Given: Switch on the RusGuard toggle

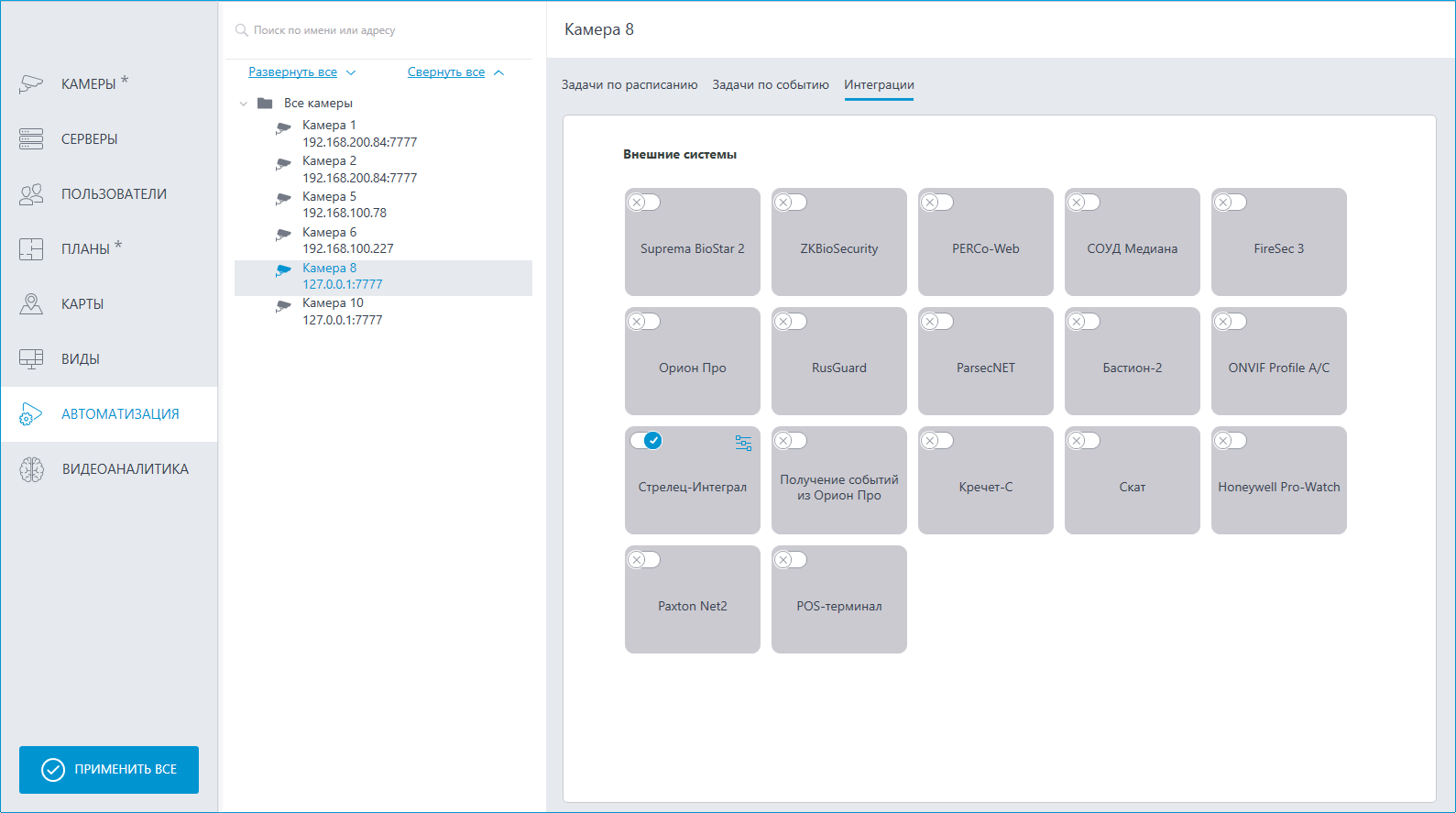Looking at the screenshot, I should pyautogui.click(x=790, y=322).
